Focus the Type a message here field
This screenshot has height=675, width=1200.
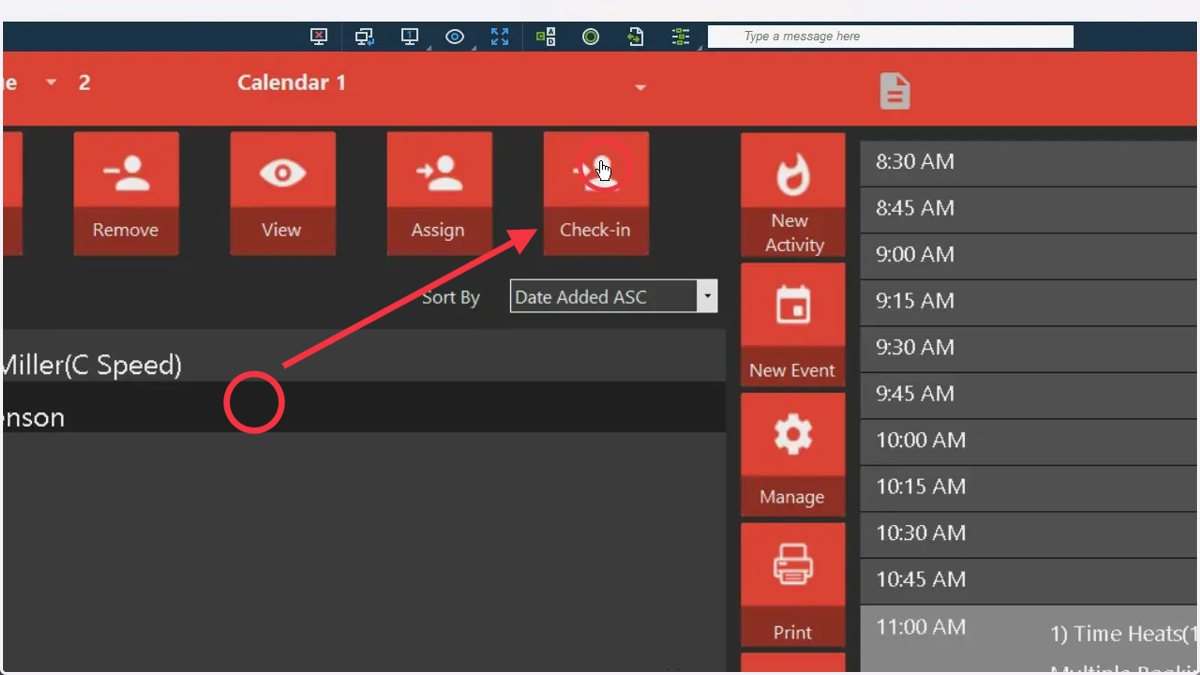891,37
